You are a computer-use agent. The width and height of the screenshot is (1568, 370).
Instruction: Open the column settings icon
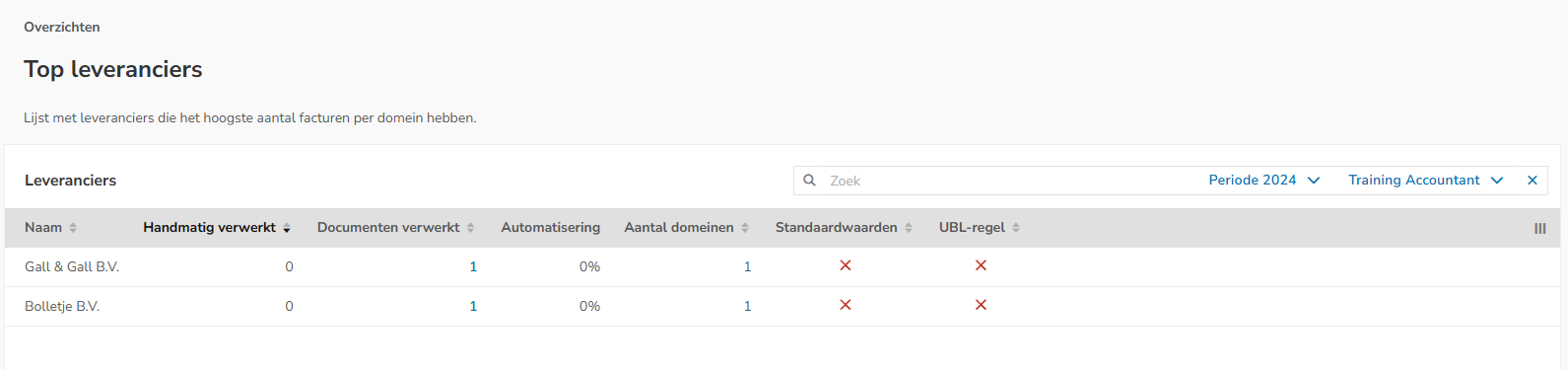pos(1539,228)
